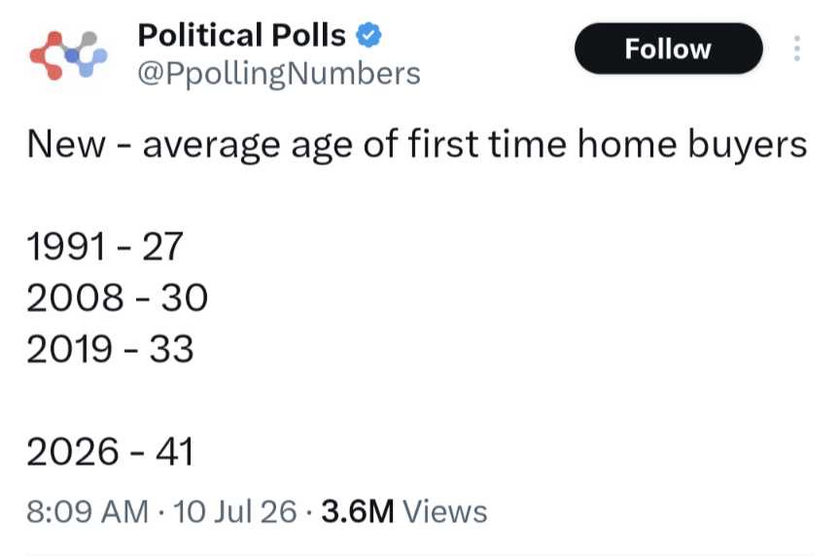Visit the @PpollingNumbers handle link
The width and height of the screenshot is (840, 556).
279,74
